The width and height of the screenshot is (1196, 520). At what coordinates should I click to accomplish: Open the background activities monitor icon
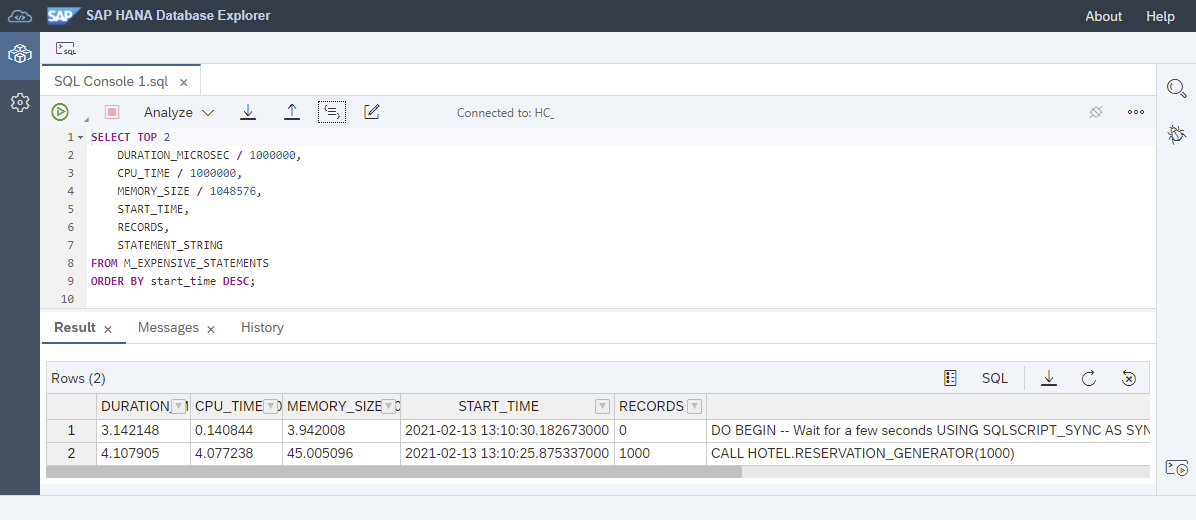(x=1177, y=467)
